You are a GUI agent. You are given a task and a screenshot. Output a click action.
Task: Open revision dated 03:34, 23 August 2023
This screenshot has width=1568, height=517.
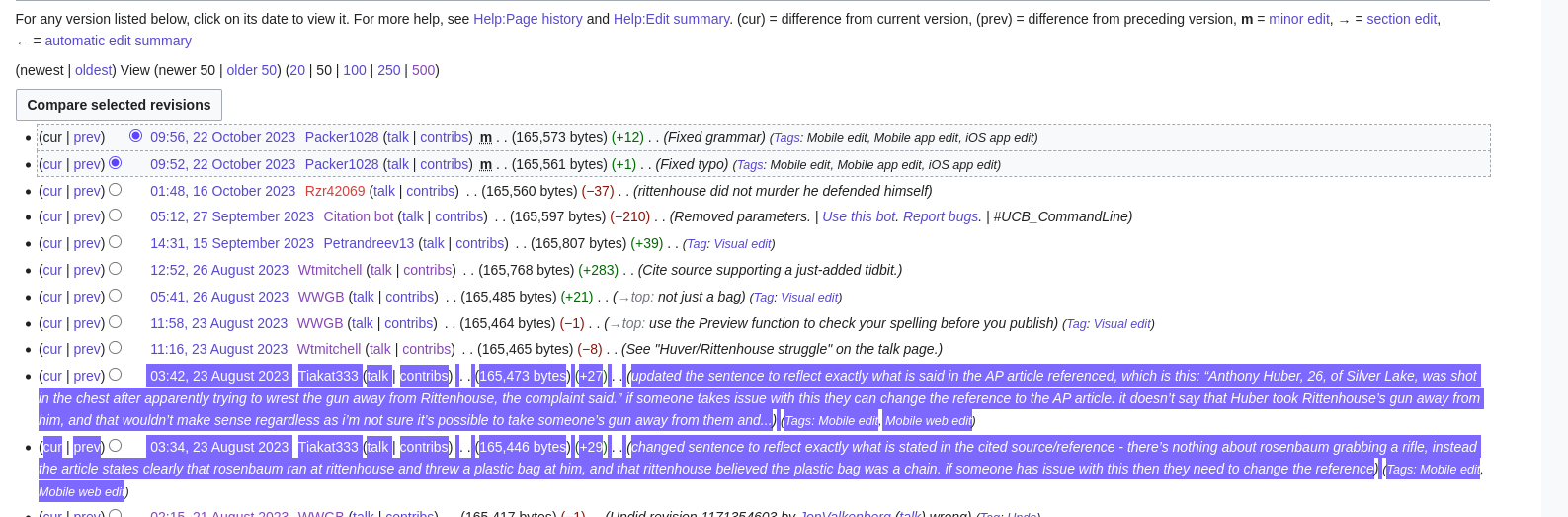tap(219, 447)
